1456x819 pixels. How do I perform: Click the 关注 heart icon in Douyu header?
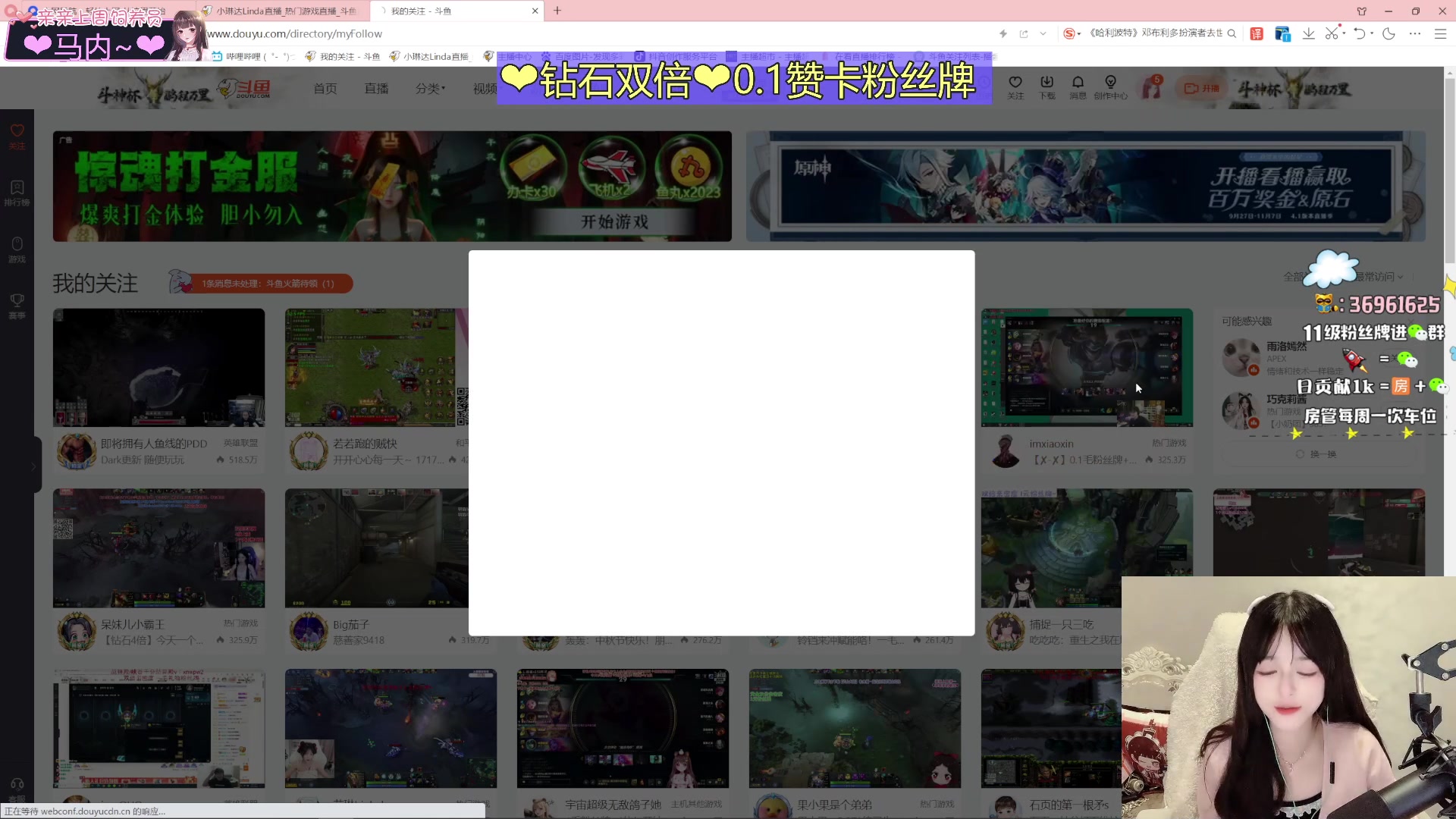coord(1015,87)
